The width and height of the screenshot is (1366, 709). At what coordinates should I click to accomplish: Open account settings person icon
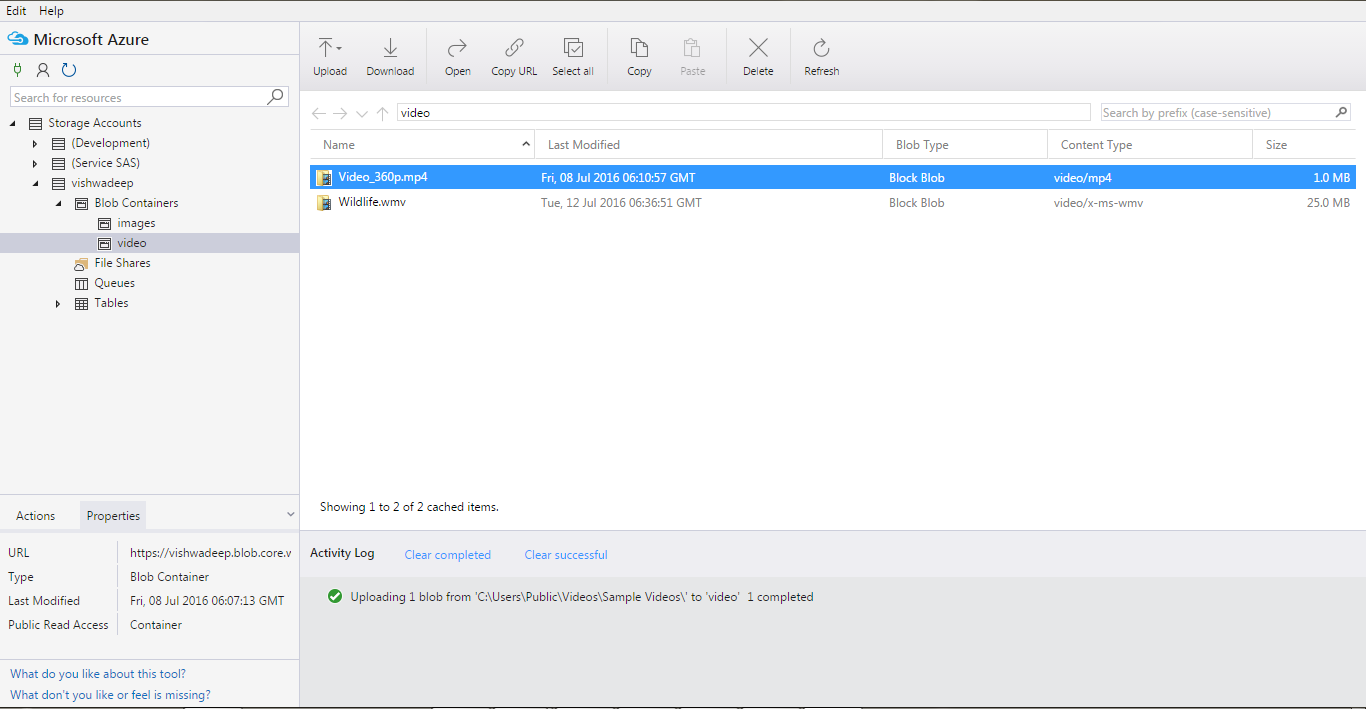coord(43,70)
